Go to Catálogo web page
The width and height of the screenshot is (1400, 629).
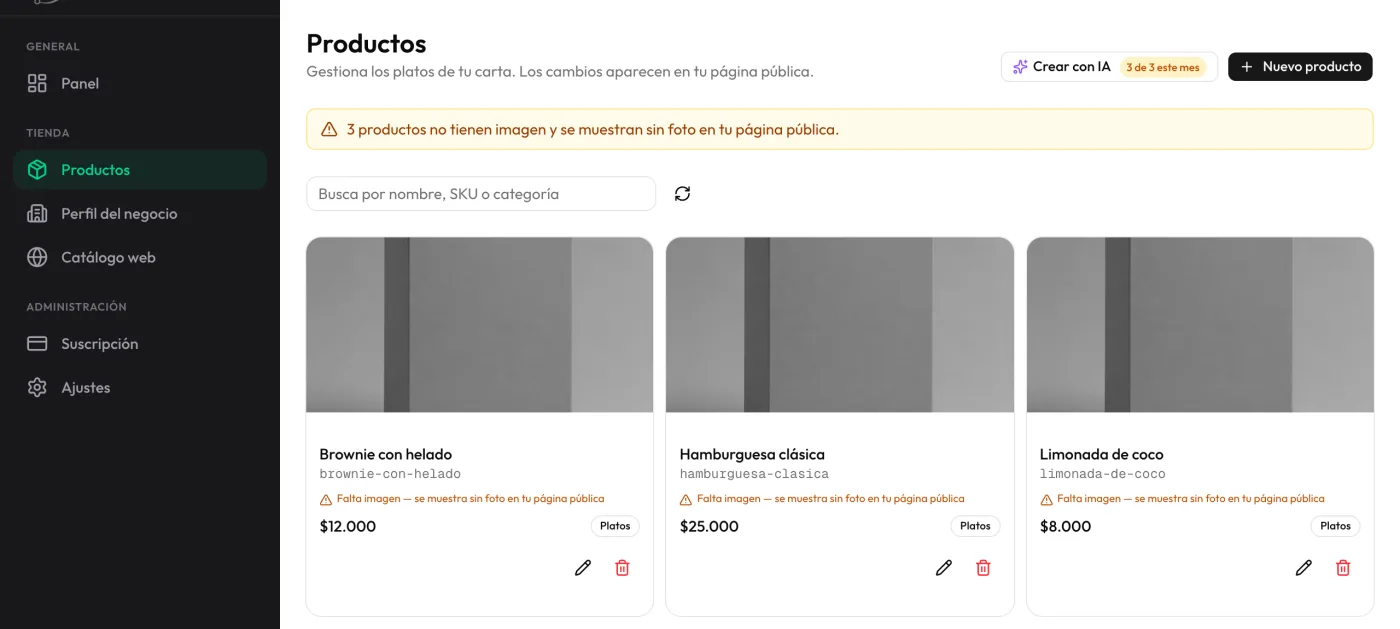click(140, 257)
